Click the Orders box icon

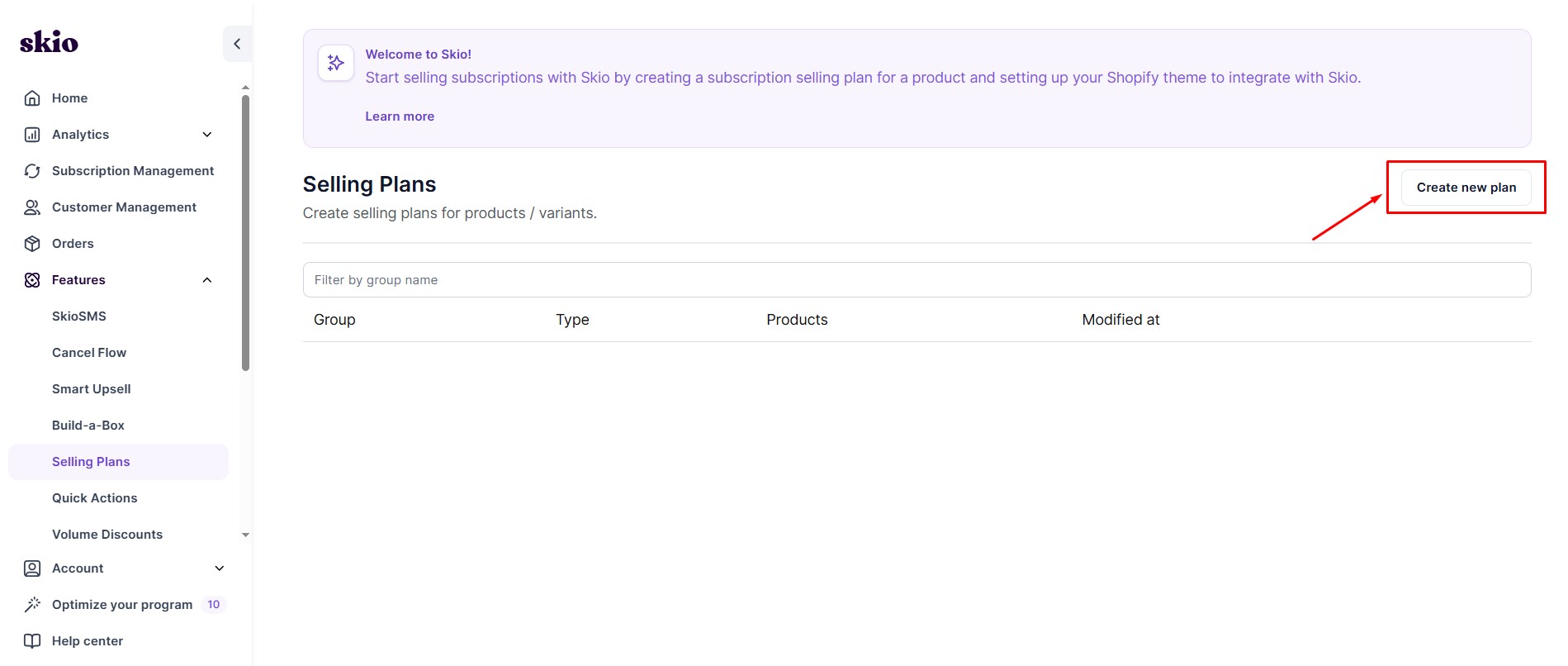(x=32, y=244)
